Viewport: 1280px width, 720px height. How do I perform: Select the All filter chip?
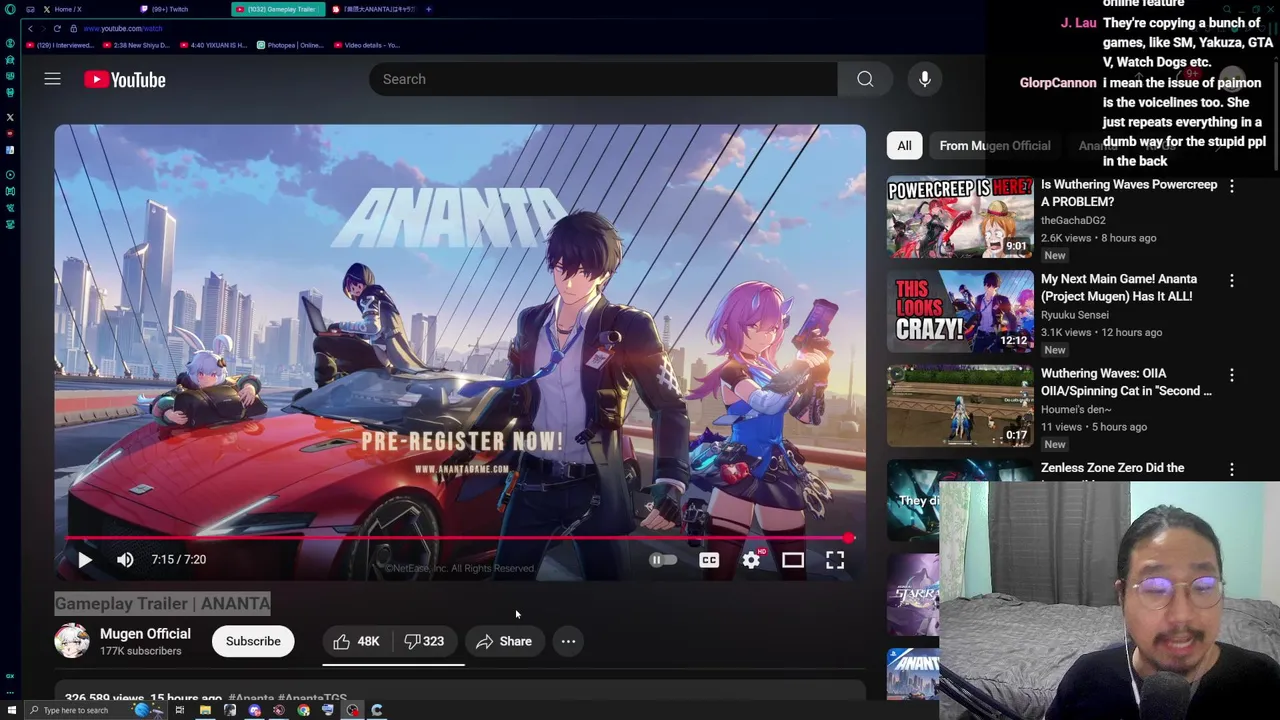tap(904, 145)
